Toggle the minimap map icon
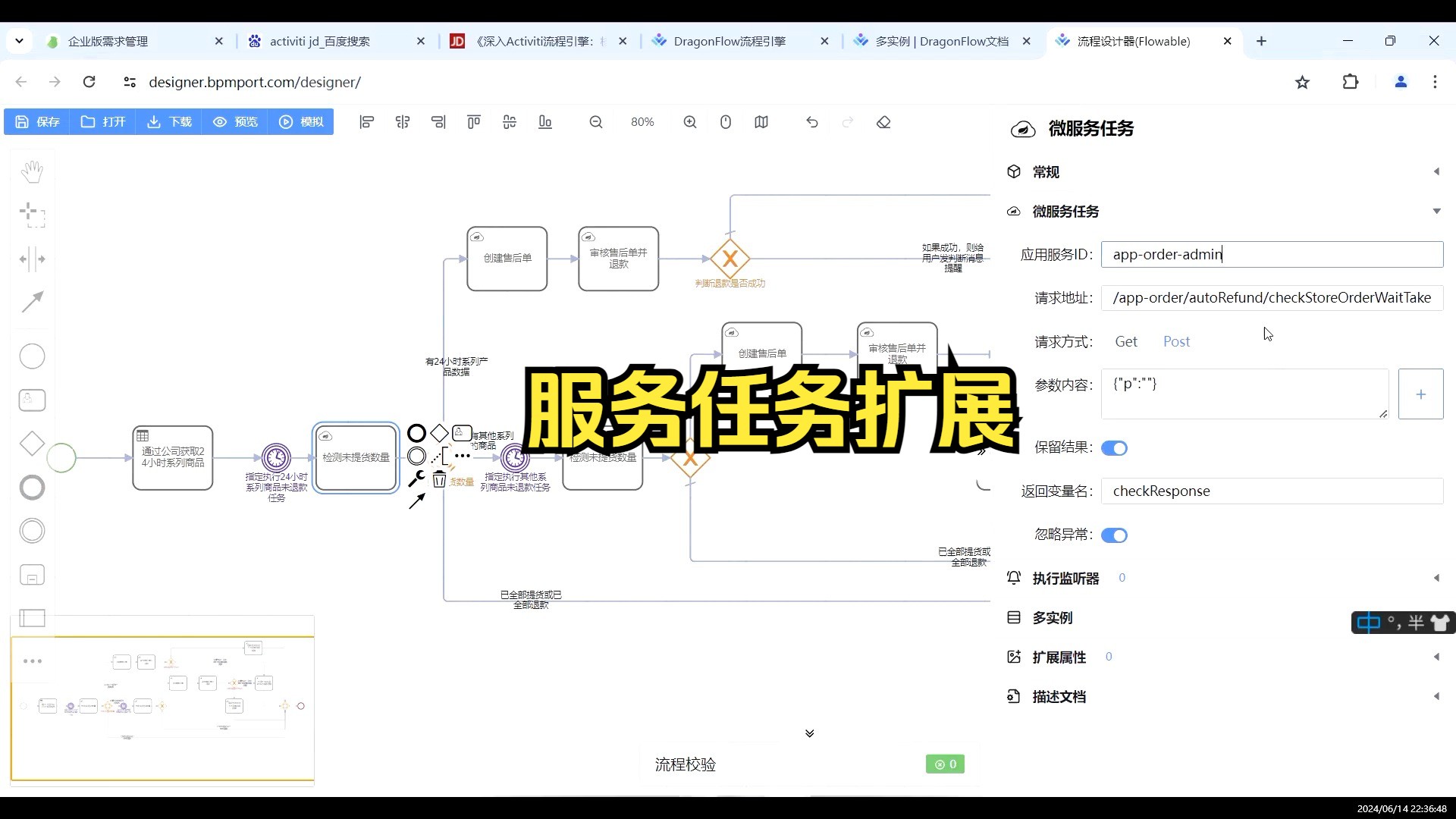The height and width of the screenshot is (819, 1456). pyautogui.click(x=761, y=122)
